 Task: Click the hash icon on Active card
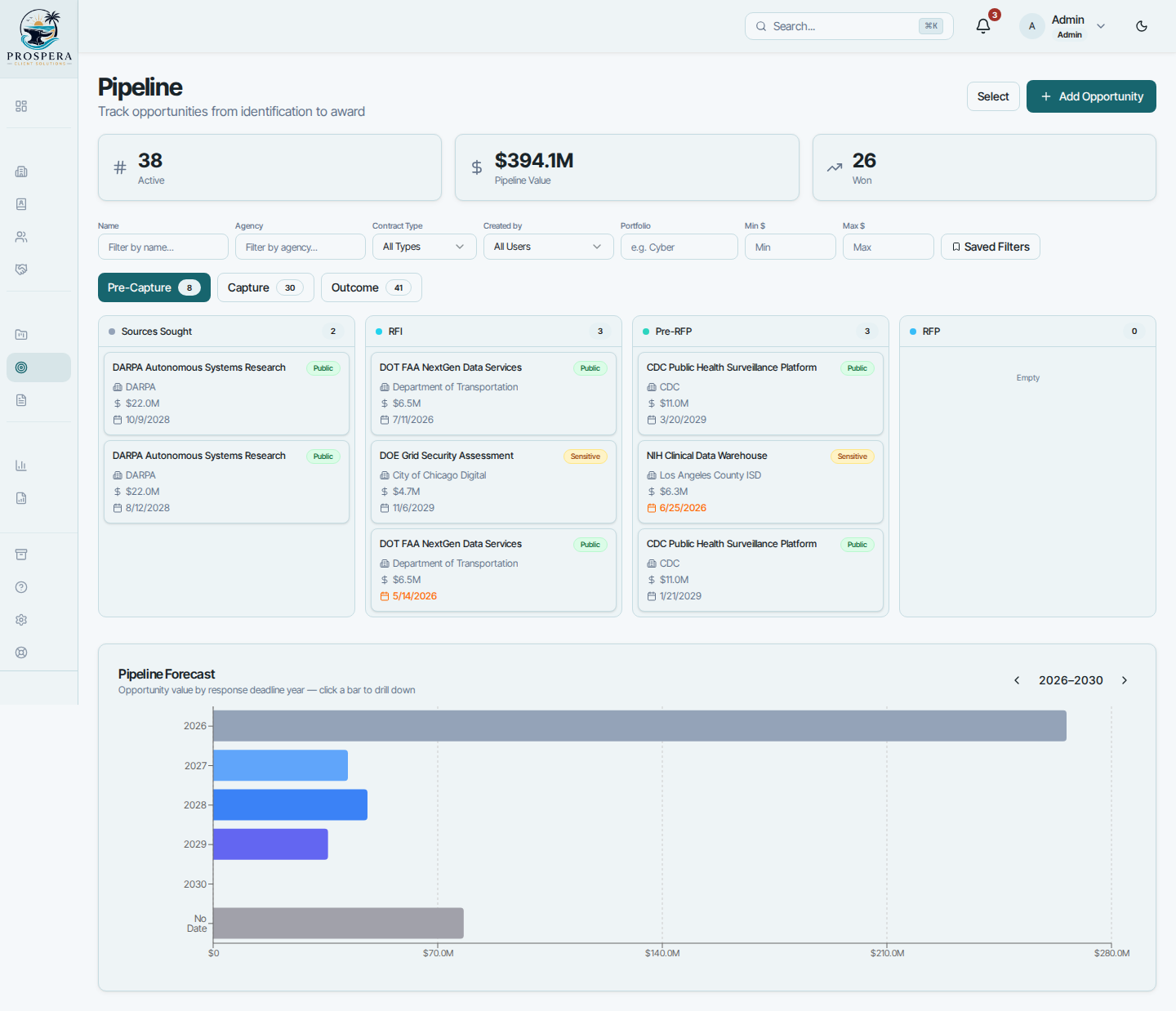[120, 167]
